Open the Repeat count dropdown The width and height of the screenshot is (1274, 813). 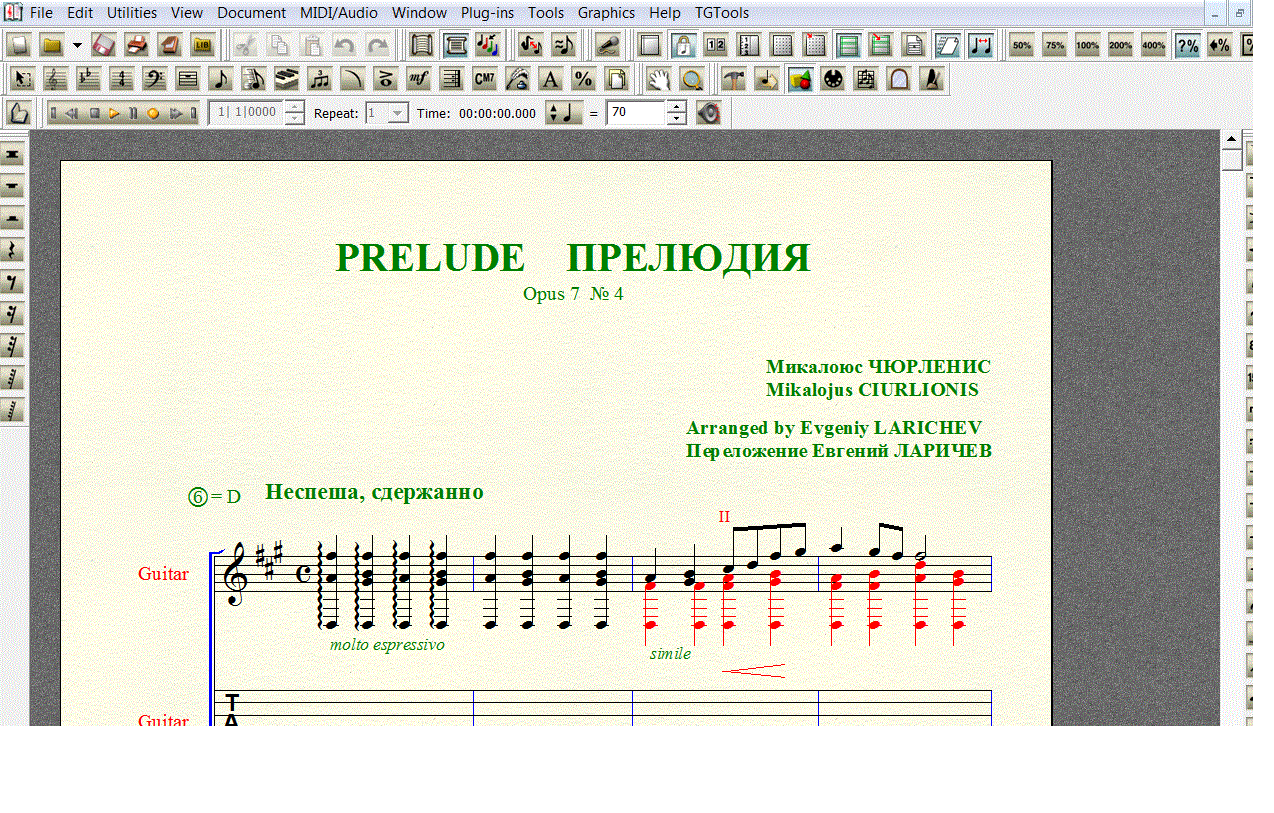[397, 113]
